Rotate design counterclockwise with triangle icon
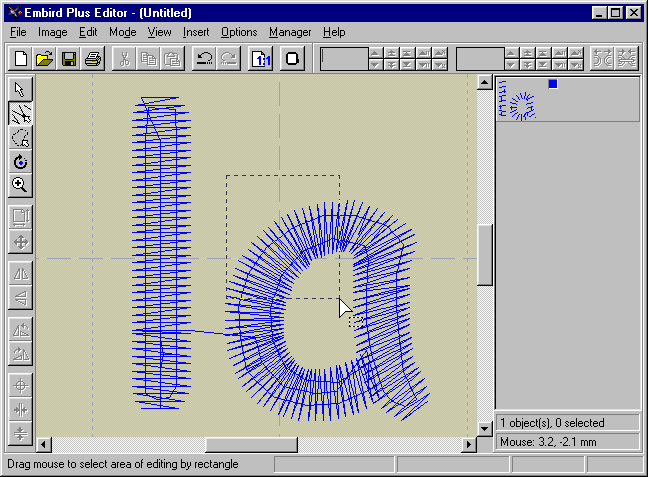Viewport: 648px width, 477px height. [20, 329]
